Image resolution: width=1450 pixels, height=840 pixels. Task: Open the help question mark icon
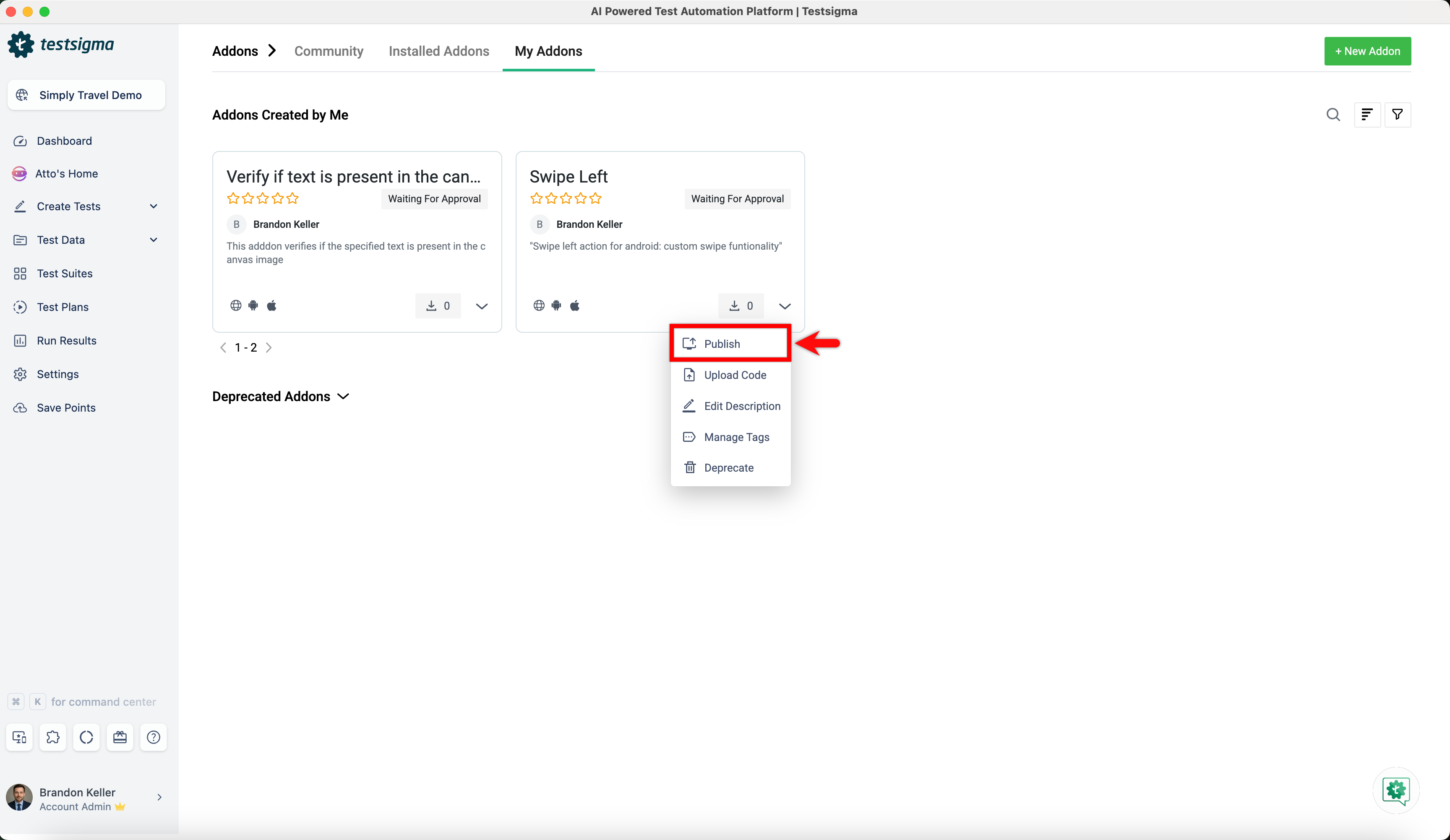(x=153, y=737)
